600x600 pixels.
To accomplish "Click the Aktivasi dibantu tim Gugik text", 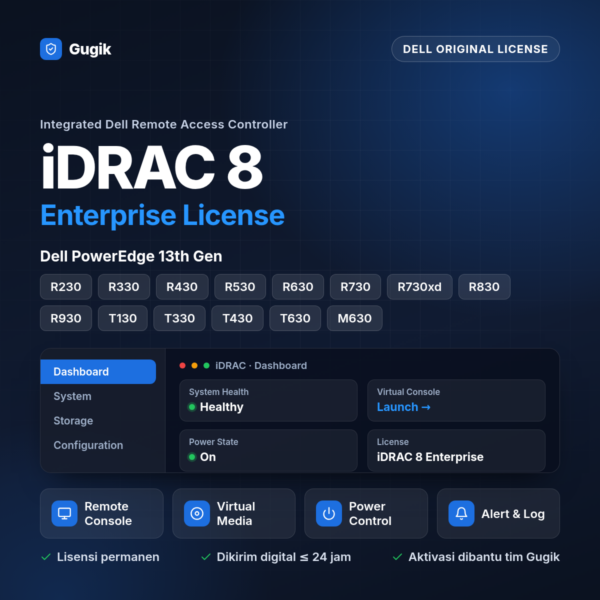I will click(x=484, y=557).
